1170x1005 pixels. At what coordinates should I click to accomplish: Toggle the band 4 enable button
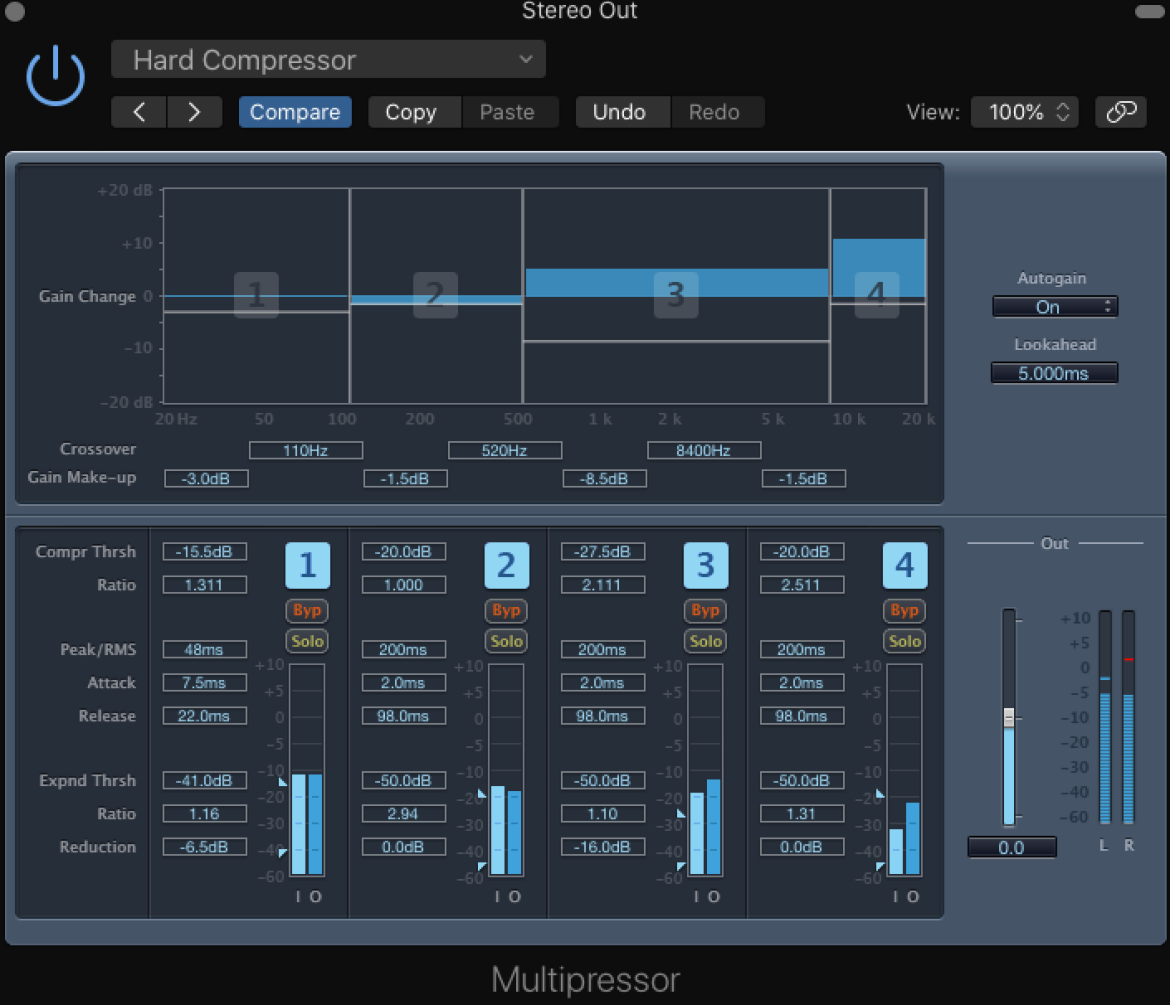(x=905, y=566)
